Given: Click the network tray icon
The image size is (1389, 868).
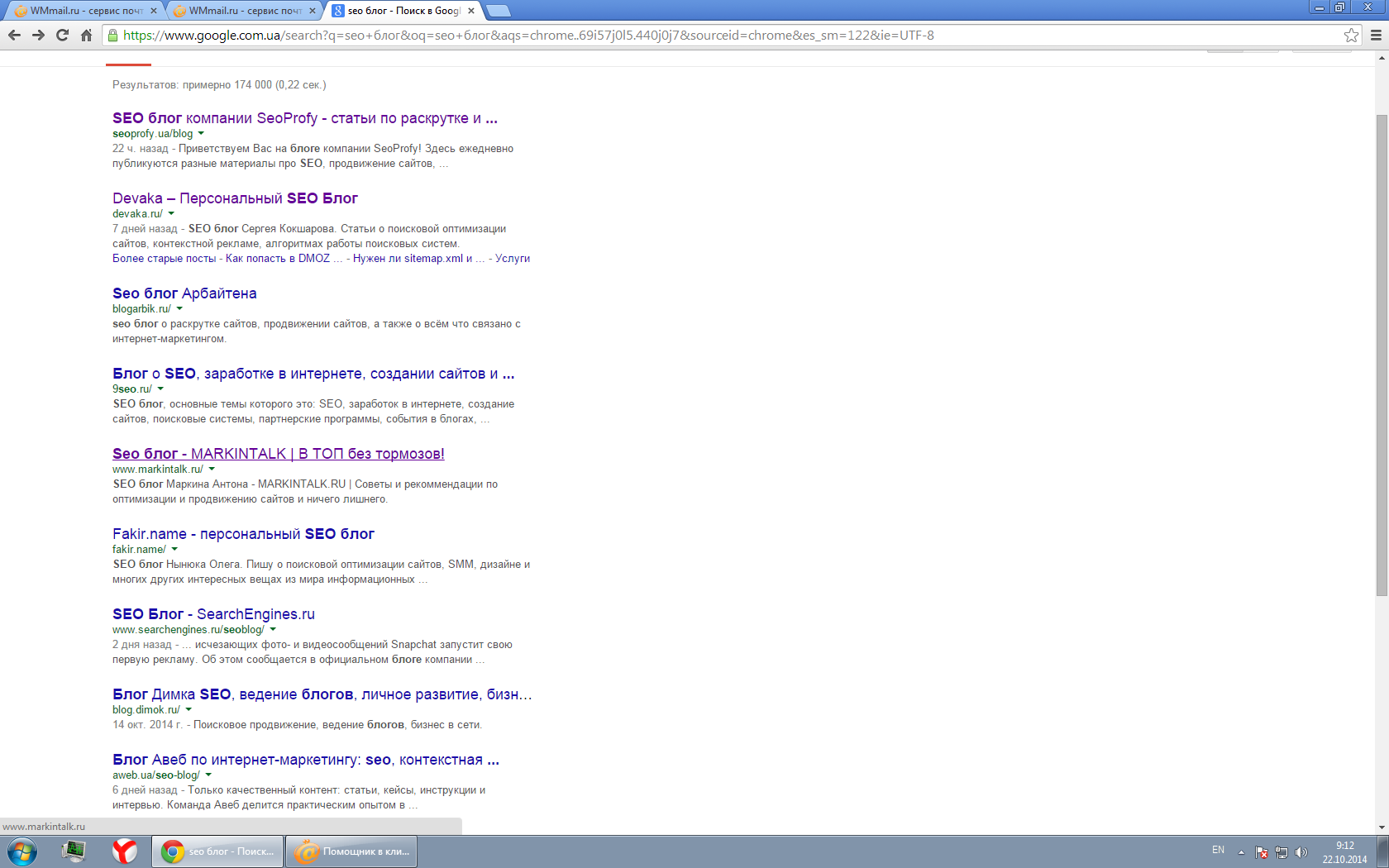Looking at the screenshot, I should (x=1282, y=852).
